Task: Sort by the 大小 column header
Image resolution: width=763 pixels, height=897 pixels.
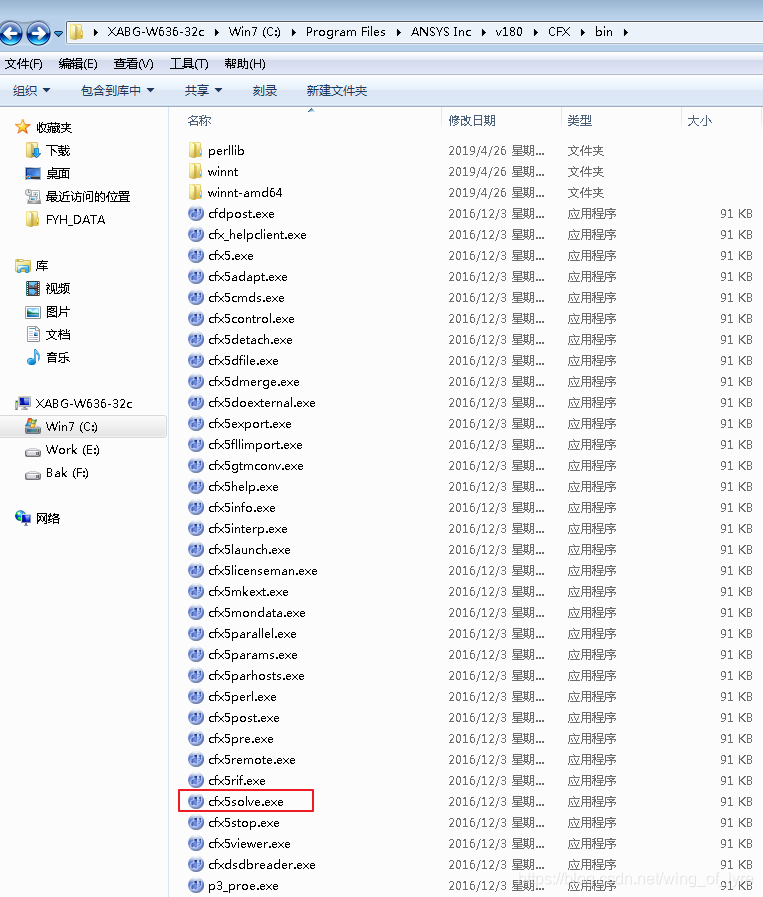Action: [x=699, y=121]
